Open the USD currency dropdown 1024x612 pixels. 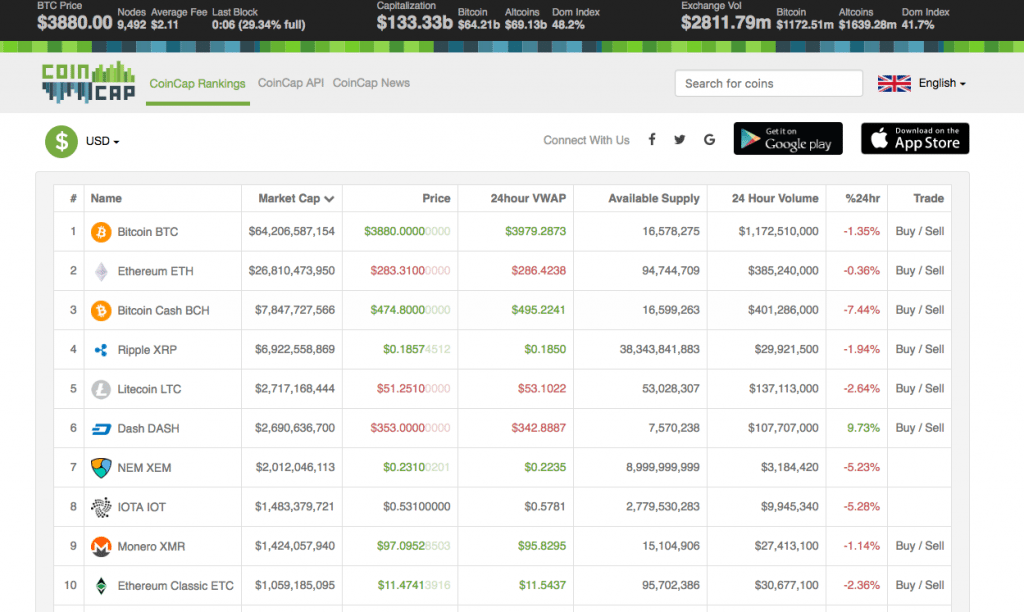pyautogui.click(x=103, y=141)
